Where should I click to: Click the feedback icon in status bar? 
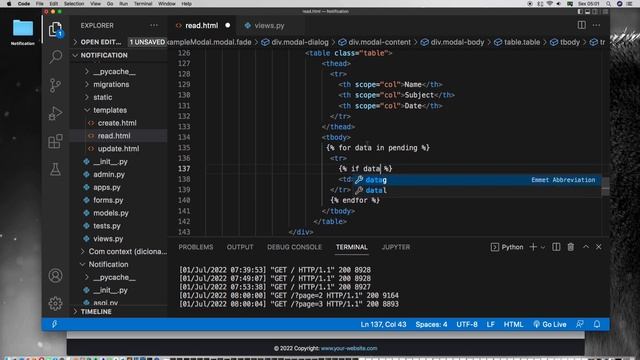click(x=580, y=324)
